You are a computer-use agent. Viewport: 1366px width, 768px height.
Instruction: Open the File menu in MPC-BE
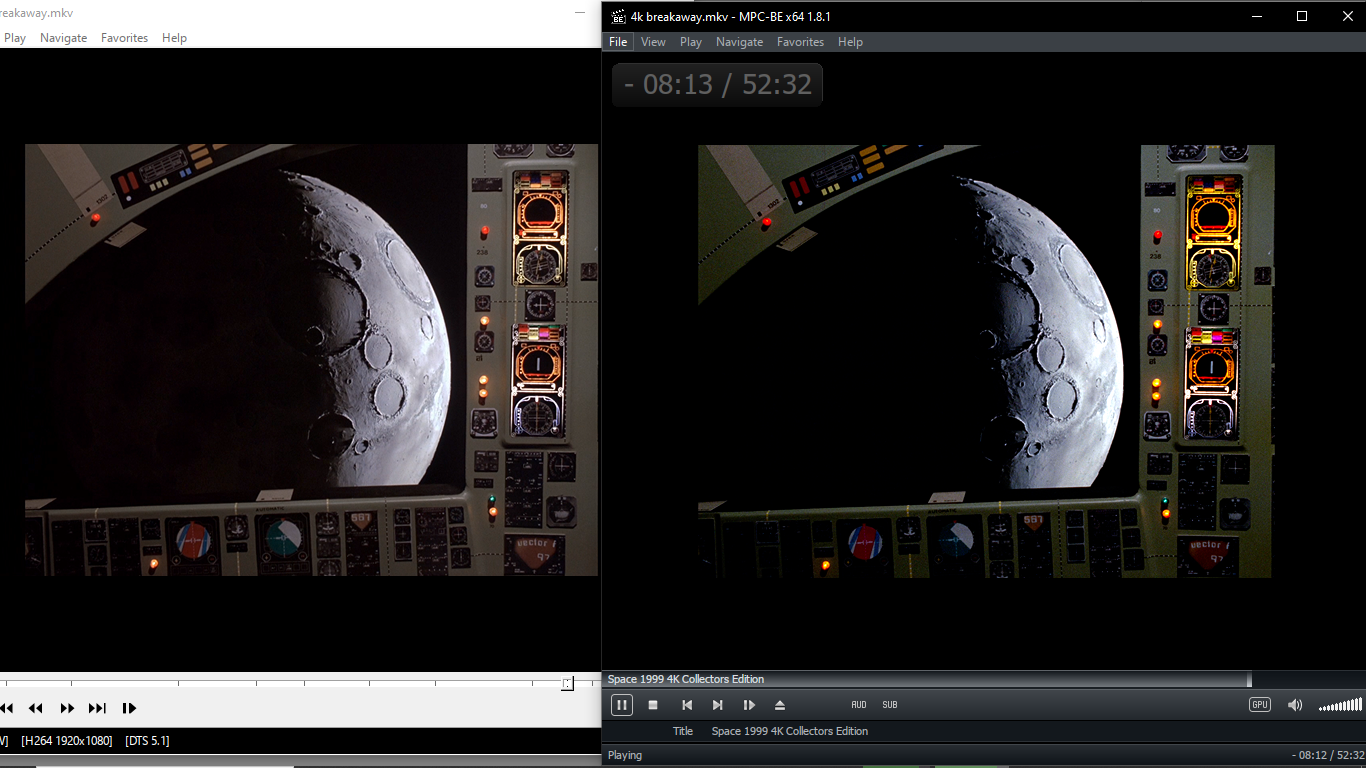pyautogui.click(x=618, y=42)
